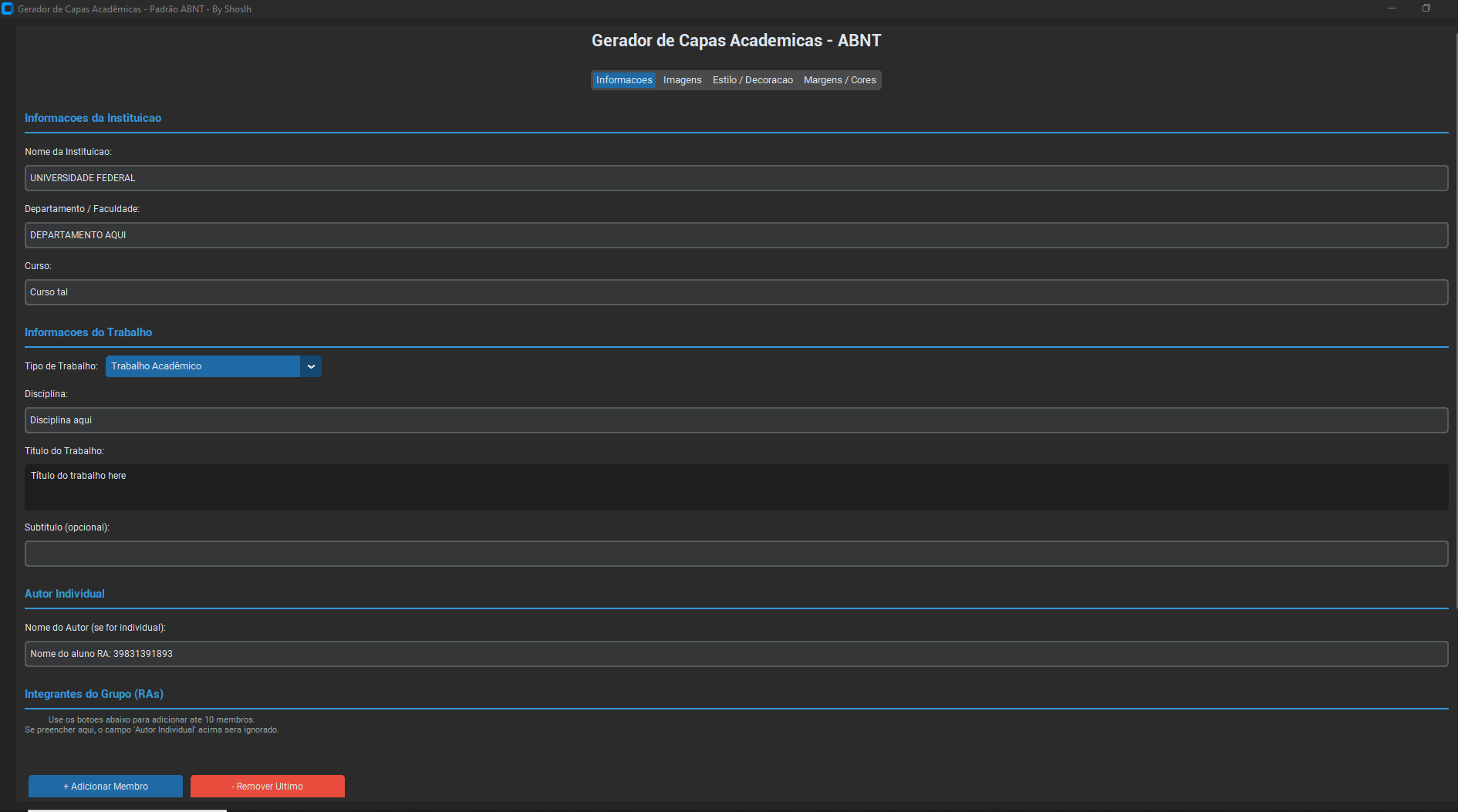Click the - Remover Ultimo button
Viewport: 1458px width, 812px height.
point(267,787)
